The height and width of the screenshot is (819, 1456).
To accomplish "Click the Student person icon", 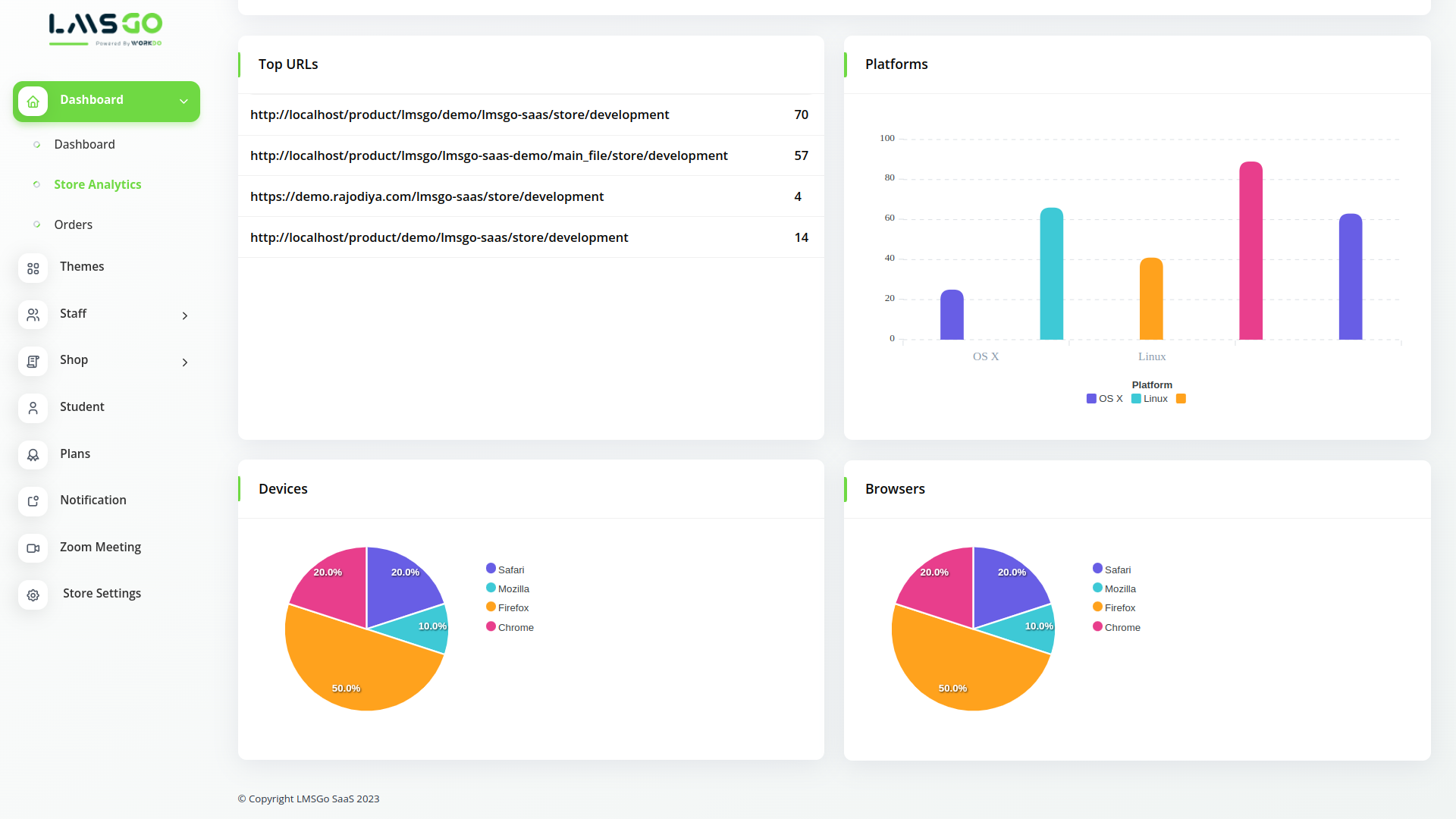I will [33, 408].
